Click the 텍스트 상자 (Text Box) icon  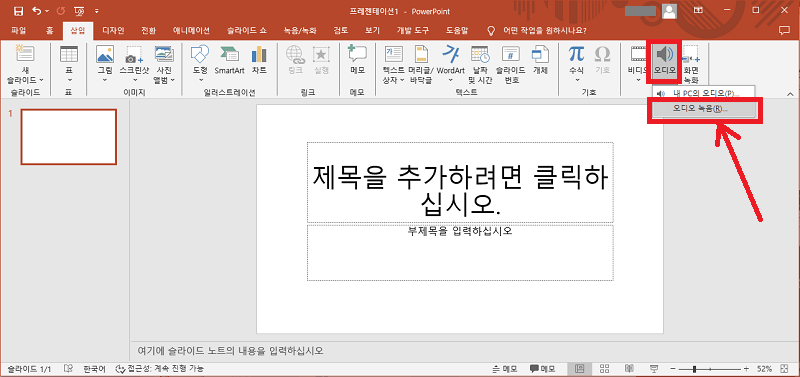[393, 54]
